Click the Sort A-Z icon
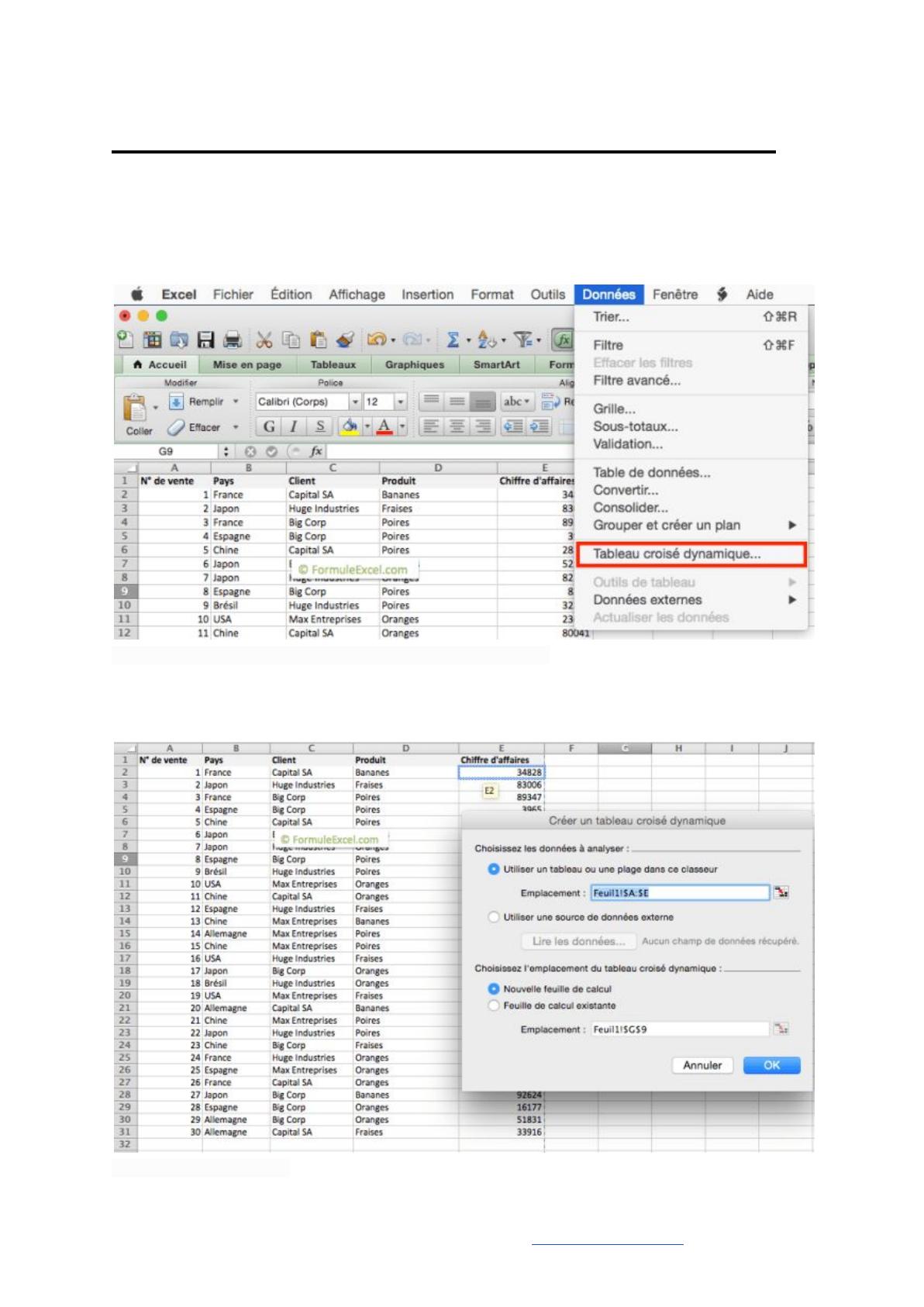This screenshot has width=924, height=1307. (487, 340)
